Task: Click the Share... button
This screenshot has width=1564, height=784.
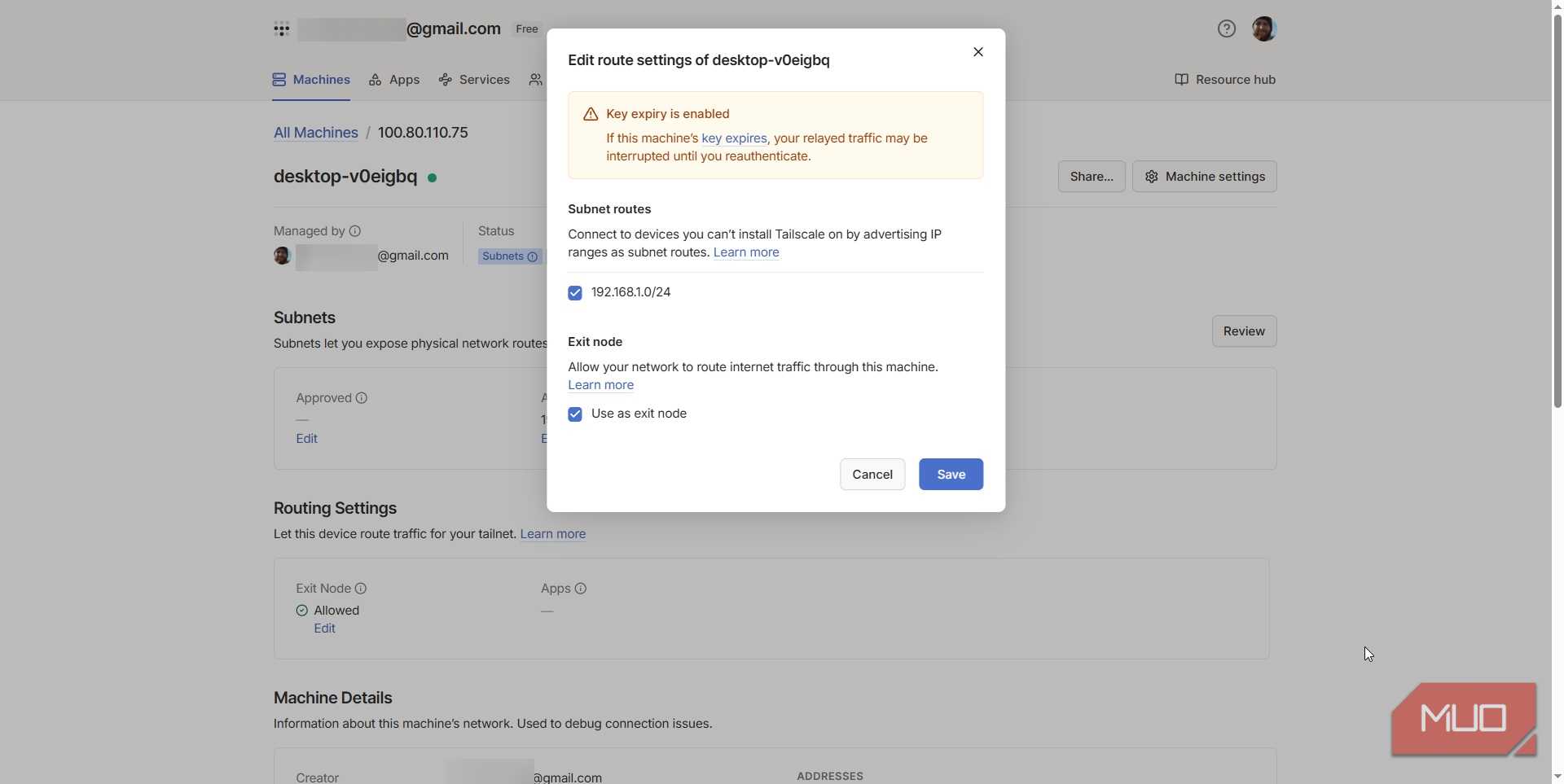Action: [x=1092, y=177]
